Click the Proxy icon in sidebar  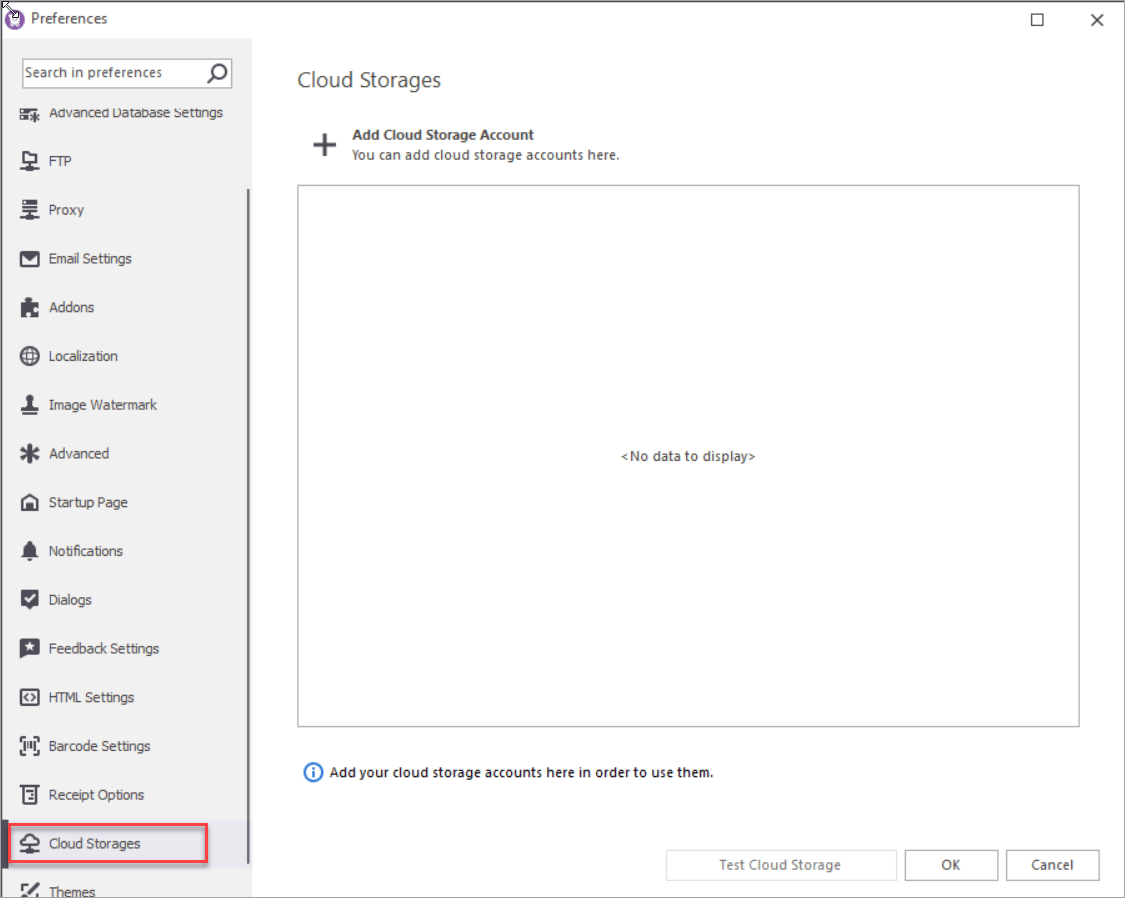coord(29,210)
